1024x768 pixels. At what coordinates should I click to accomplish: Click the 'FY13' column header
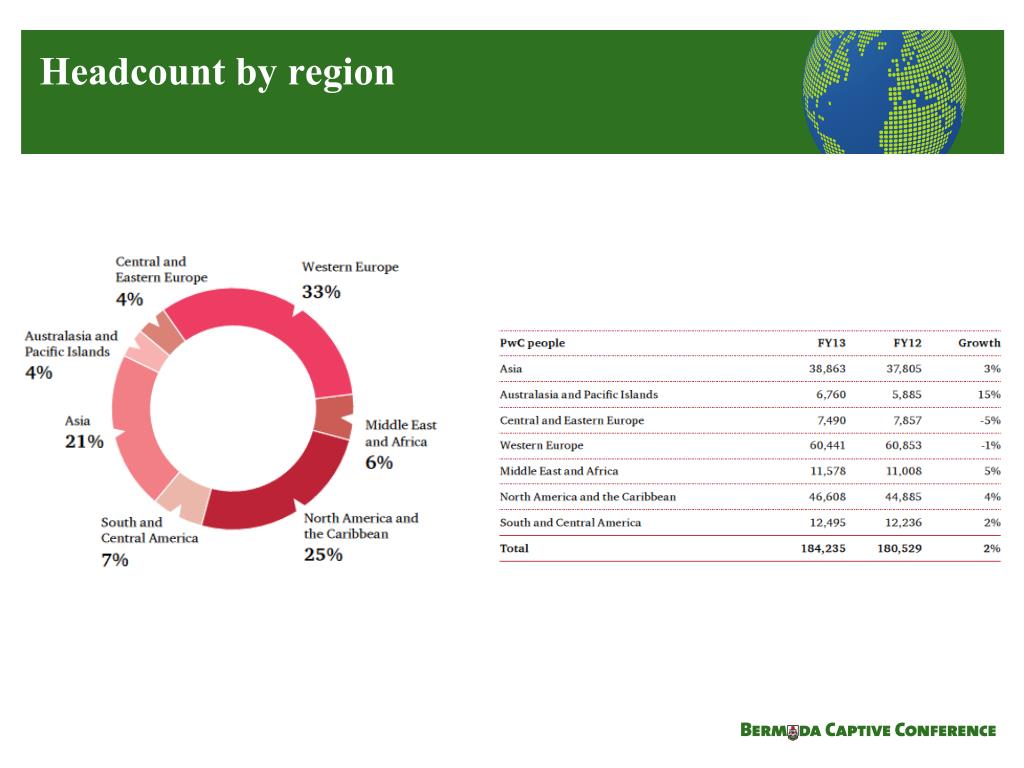pos(831,343)
